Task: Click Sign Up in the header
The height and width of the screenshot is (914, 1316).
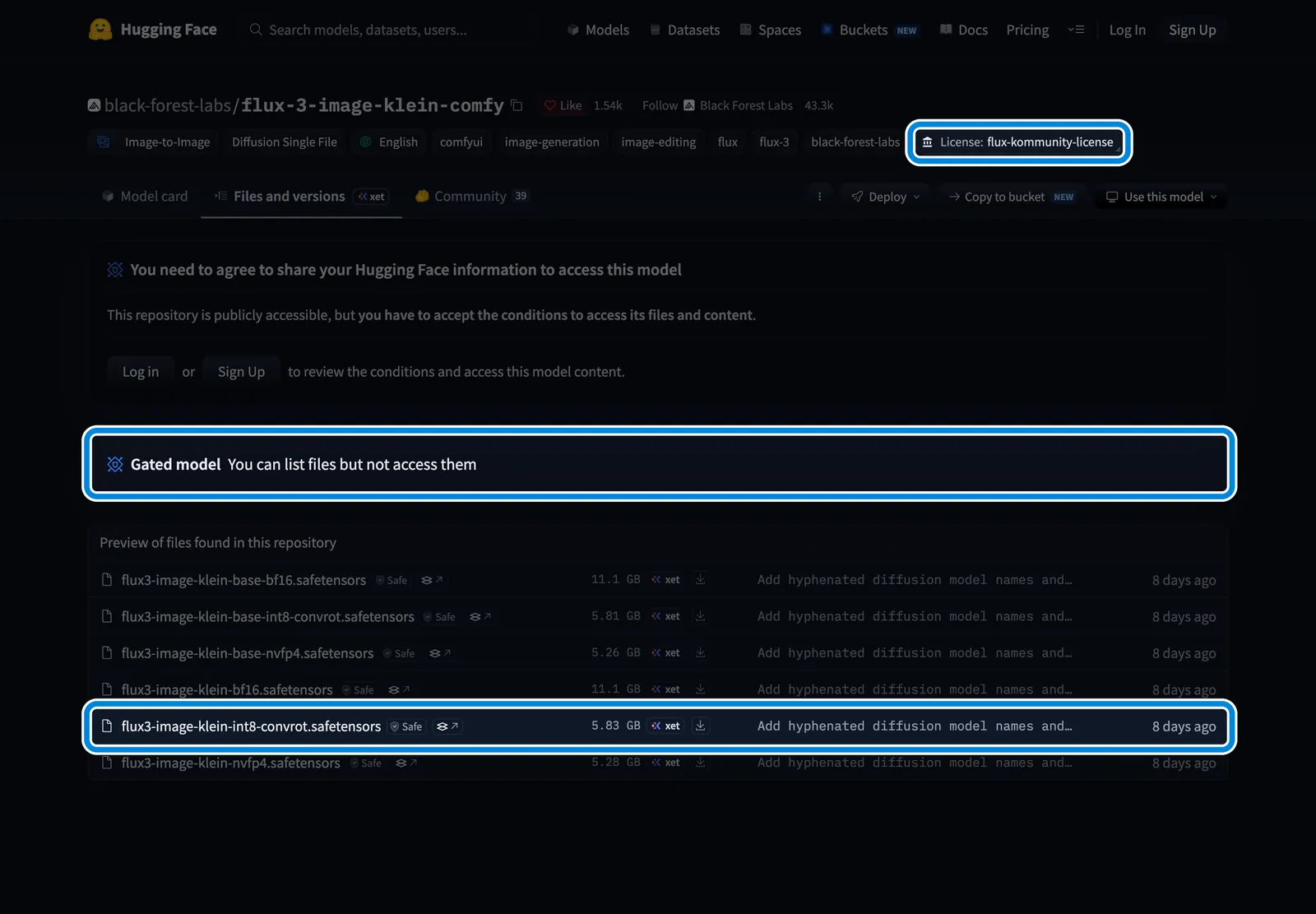Action: (x=1192, y=30)
